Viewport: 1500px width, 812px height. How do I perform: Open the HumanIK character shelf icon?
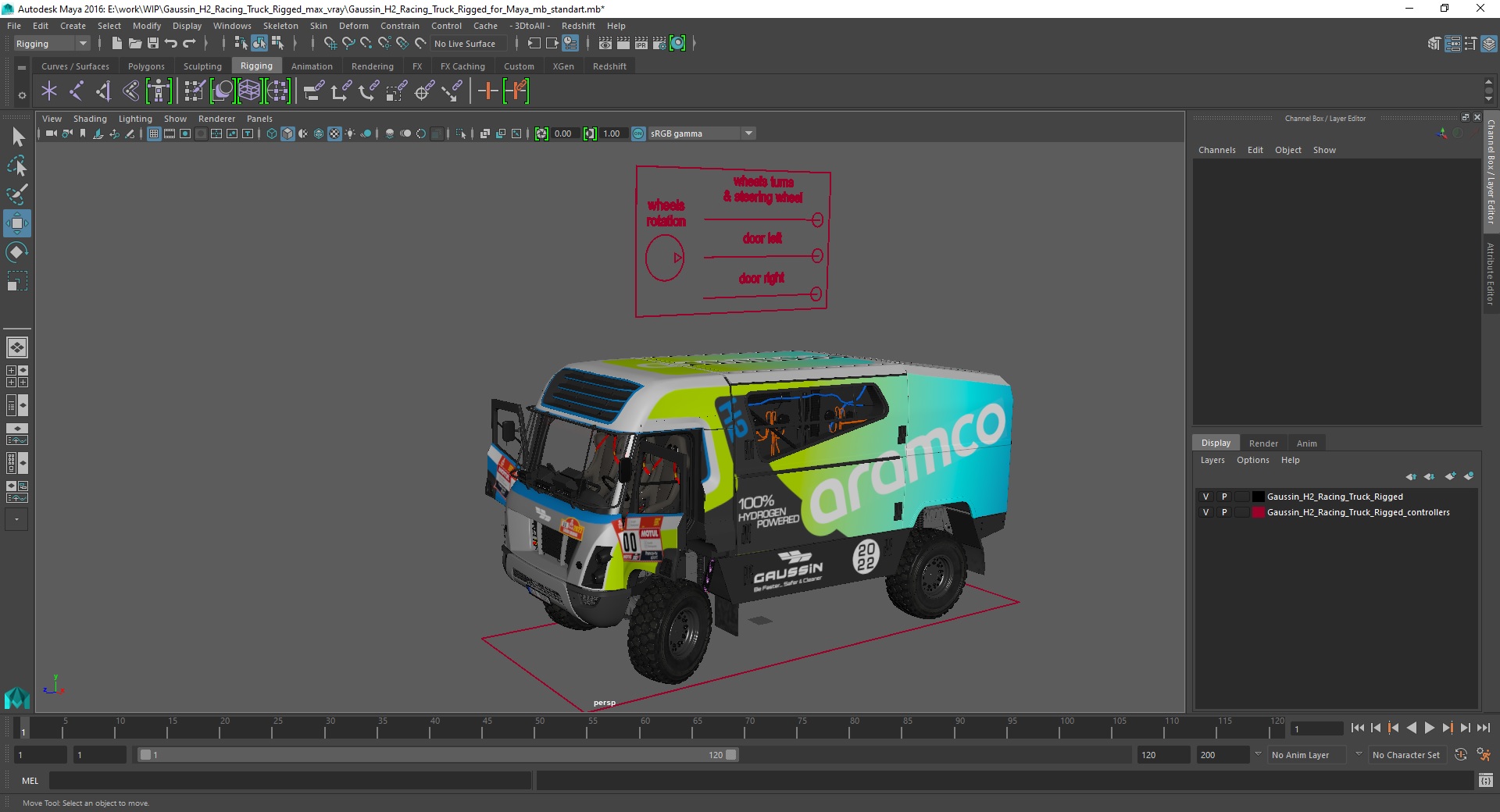[159, 91]
